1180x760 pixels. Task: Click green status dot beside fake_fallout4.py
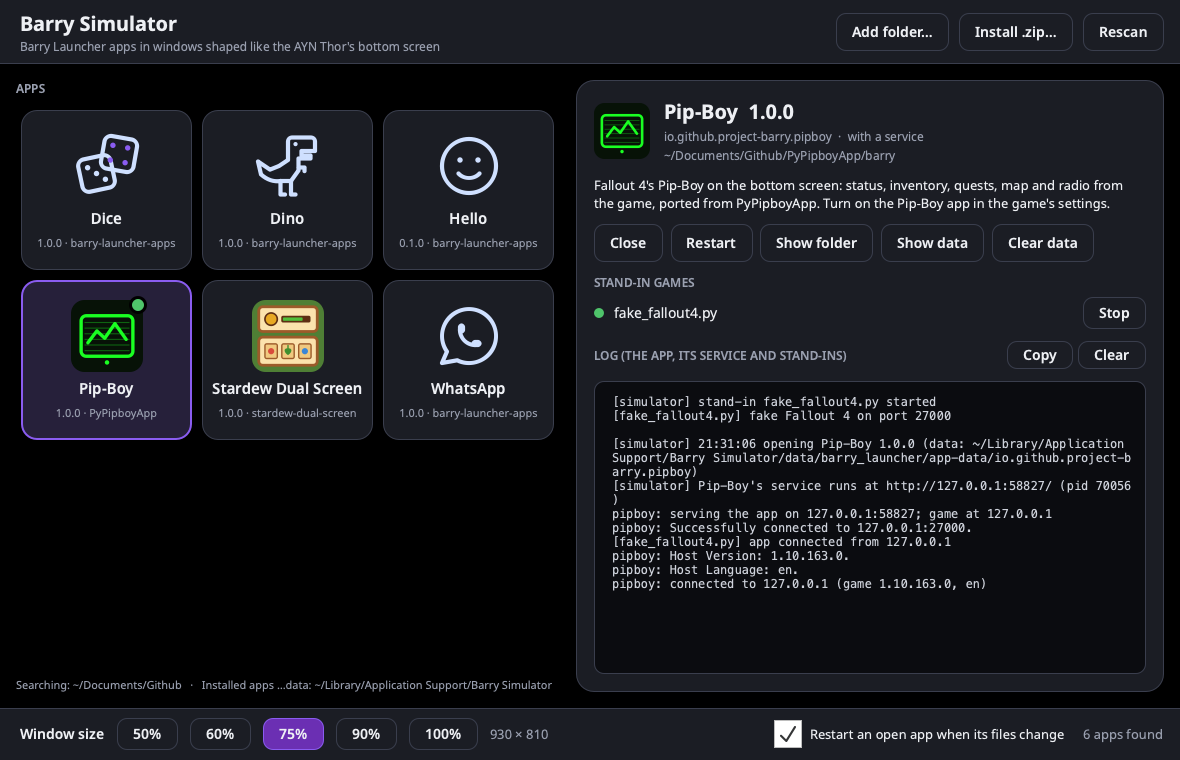pos(599,313)
